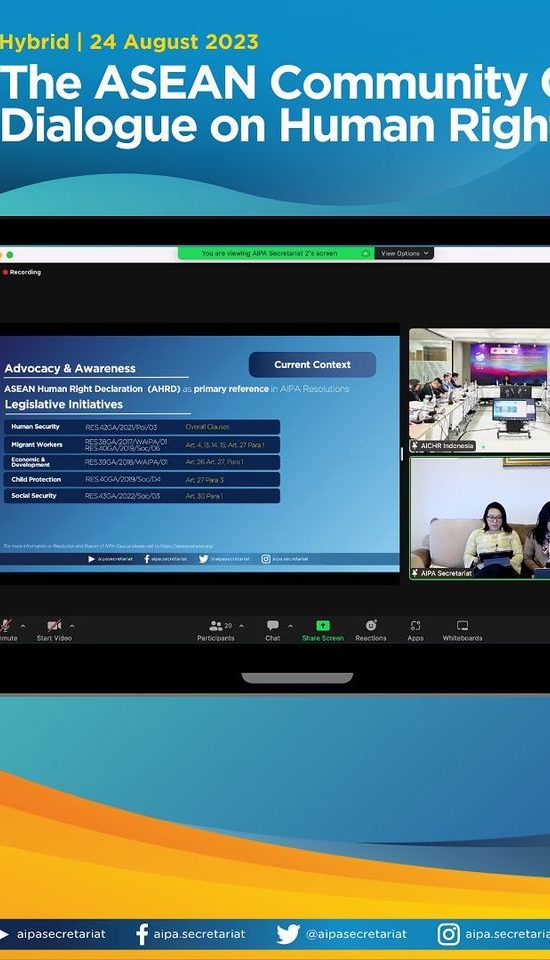
Task: Click the large Facebook icon in the poster footer
Action: [x=142, y=934]
